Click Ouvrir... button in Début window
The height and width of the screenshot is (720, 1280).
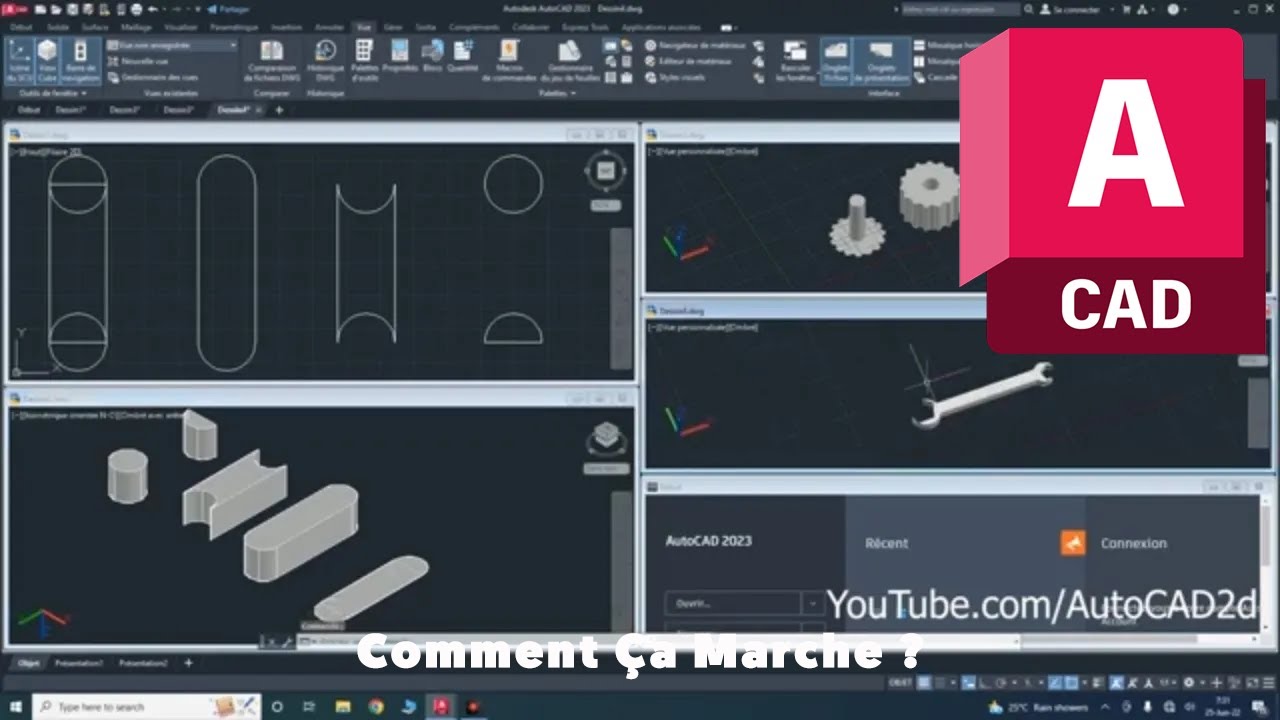pos(733,603)
